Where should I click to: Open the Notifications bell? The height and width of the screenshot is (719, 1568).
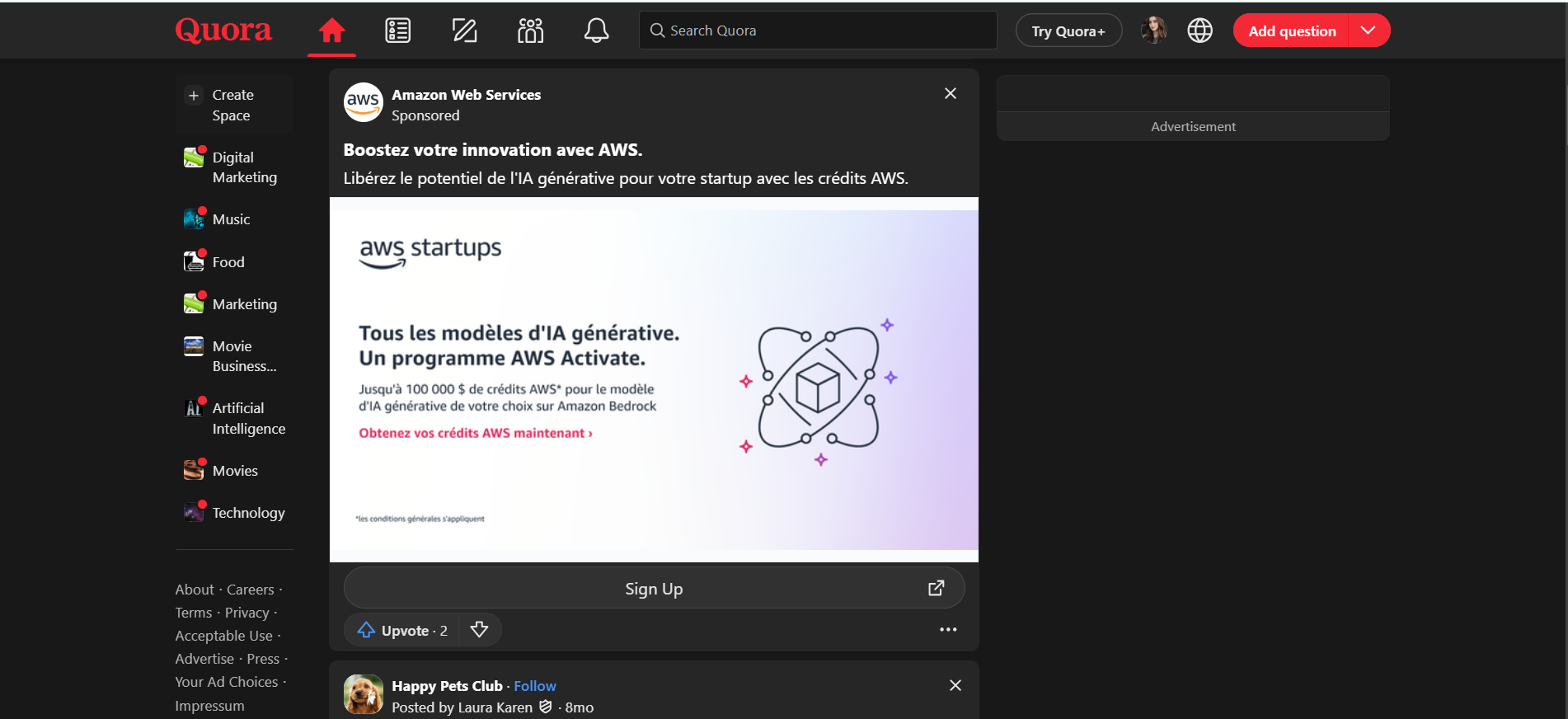pyautogui.click(x=596, y=31)
